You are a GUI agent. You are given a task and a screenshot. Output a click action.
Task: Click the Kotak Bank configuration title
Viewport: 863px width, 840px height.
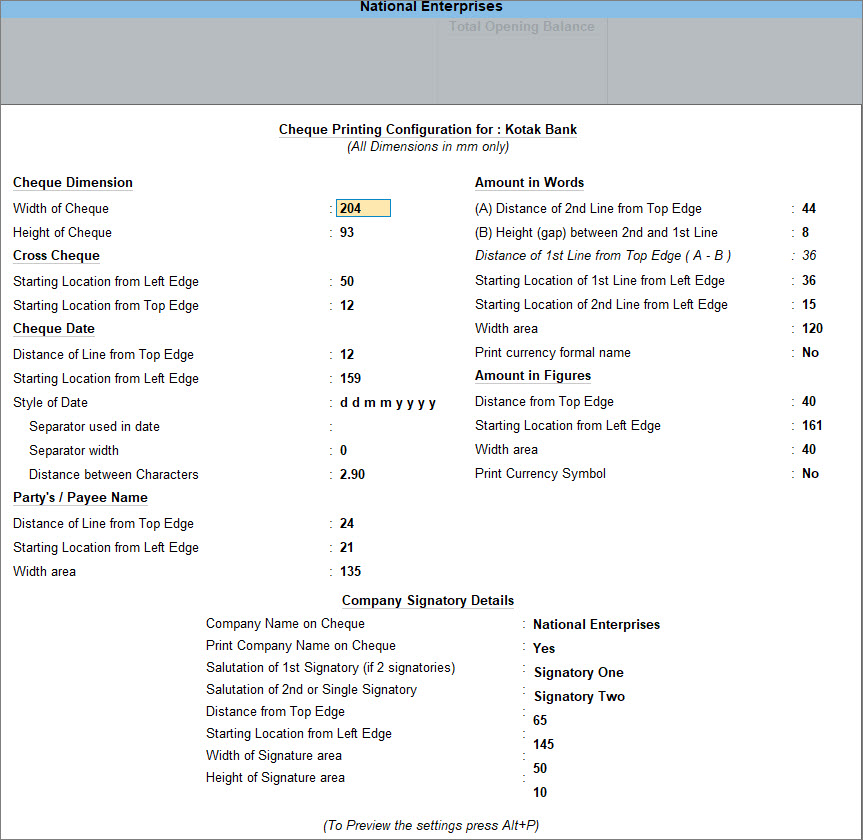point(428,130)
